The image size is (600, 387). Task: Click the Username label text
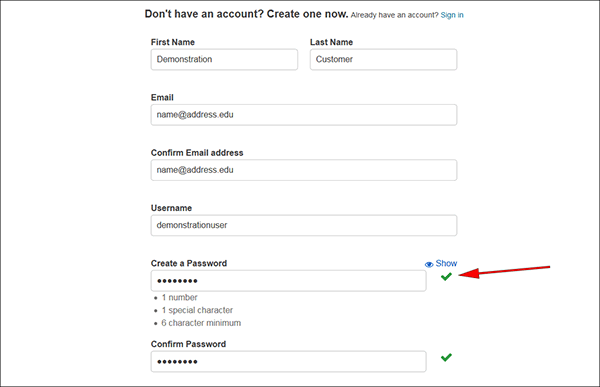pos(171,208)
